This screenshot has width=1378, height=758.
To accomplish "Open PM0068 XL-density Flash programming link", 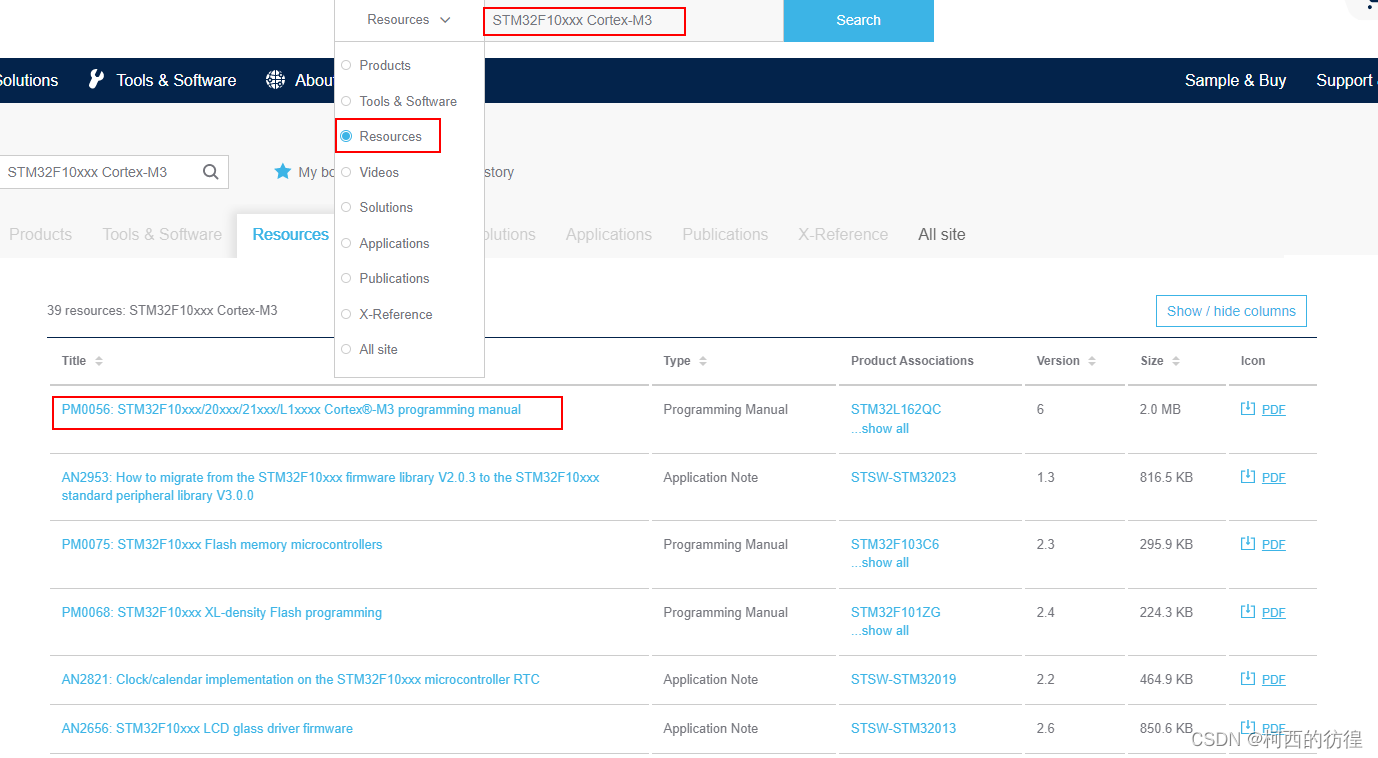I will (x=222, y=612).
